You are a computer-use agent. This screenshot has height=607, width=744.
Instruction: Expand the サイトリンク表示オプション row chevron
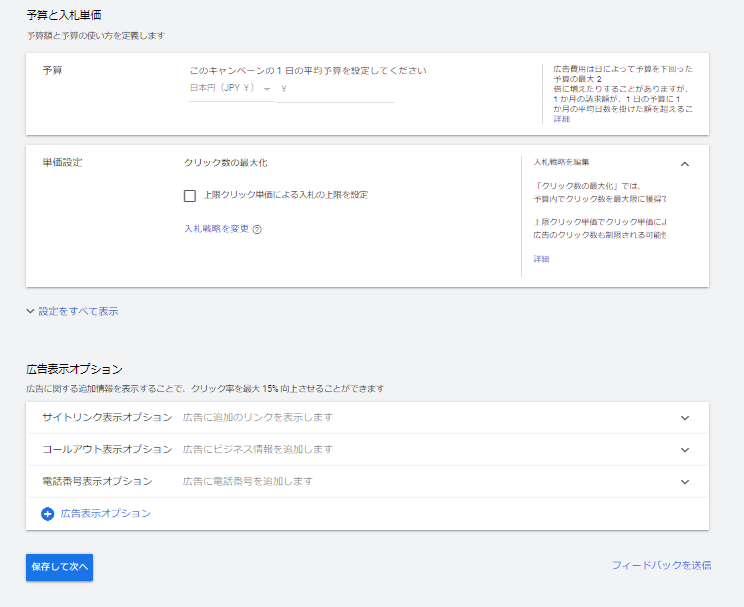685,418
